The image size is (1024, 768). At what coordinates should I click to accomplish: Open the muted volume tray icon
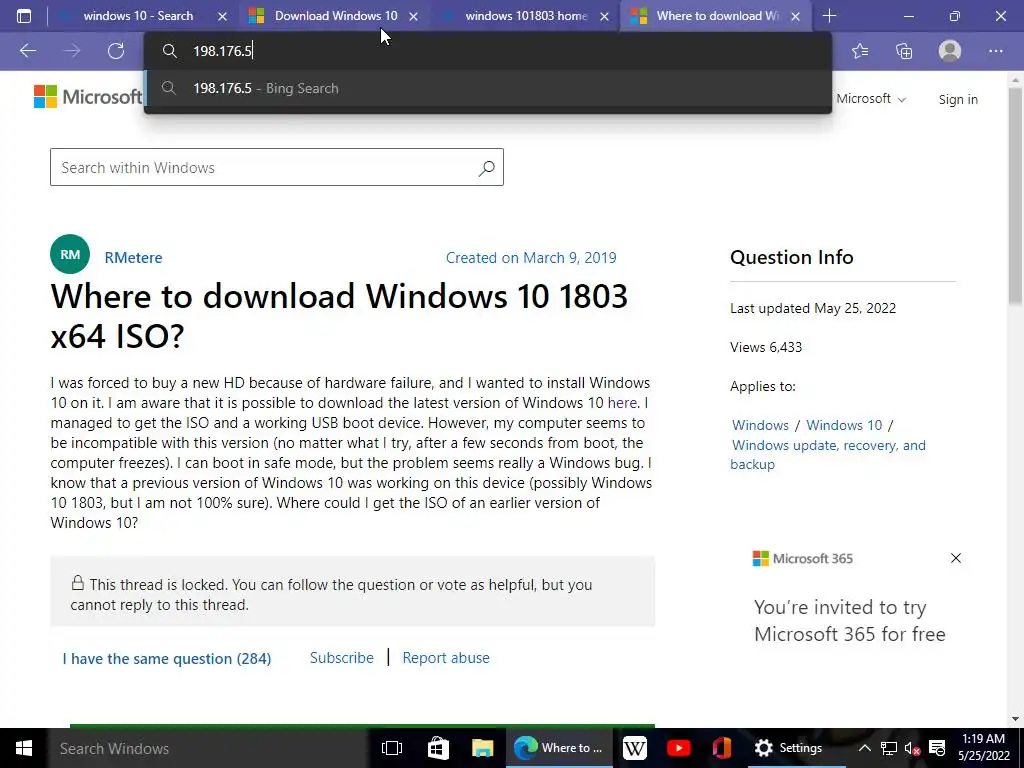coord(912,748)
